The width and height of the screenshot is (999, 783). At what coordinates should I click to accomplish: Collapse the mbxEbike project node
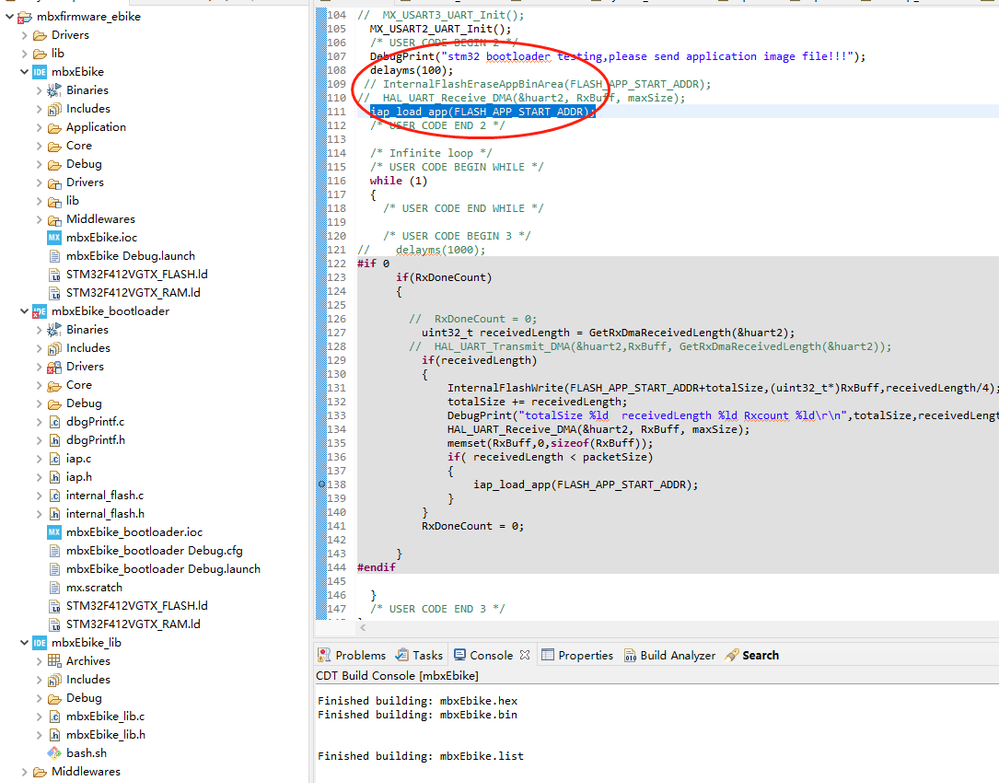24,72
